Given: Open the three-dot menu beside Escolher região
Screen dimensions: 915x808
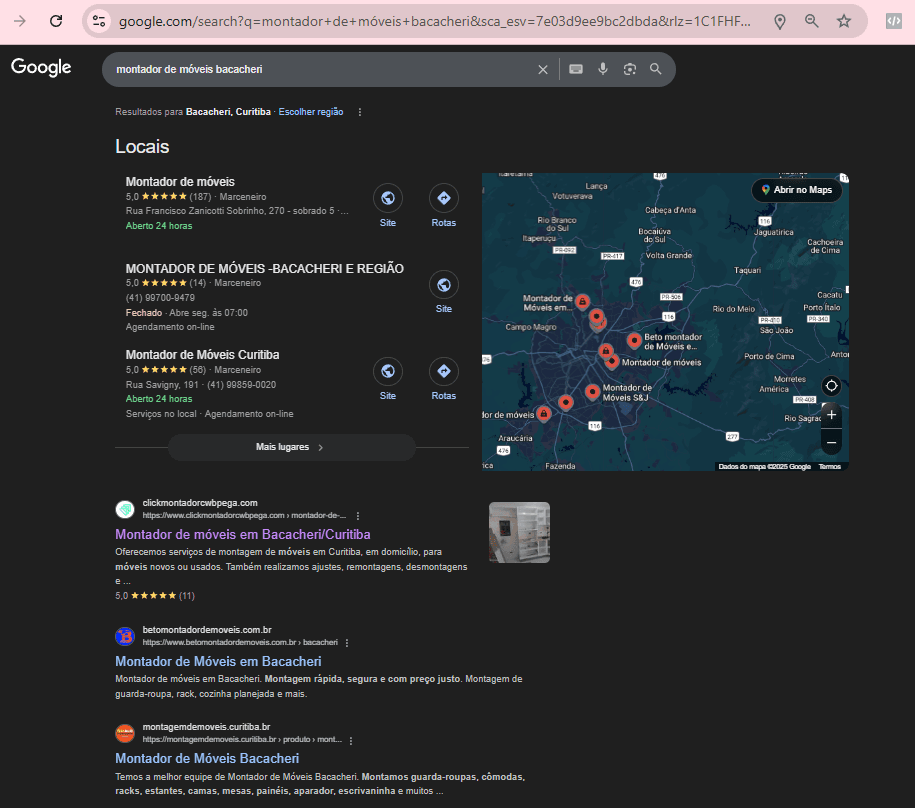Looking at the screenshot, I should [360, 112].
